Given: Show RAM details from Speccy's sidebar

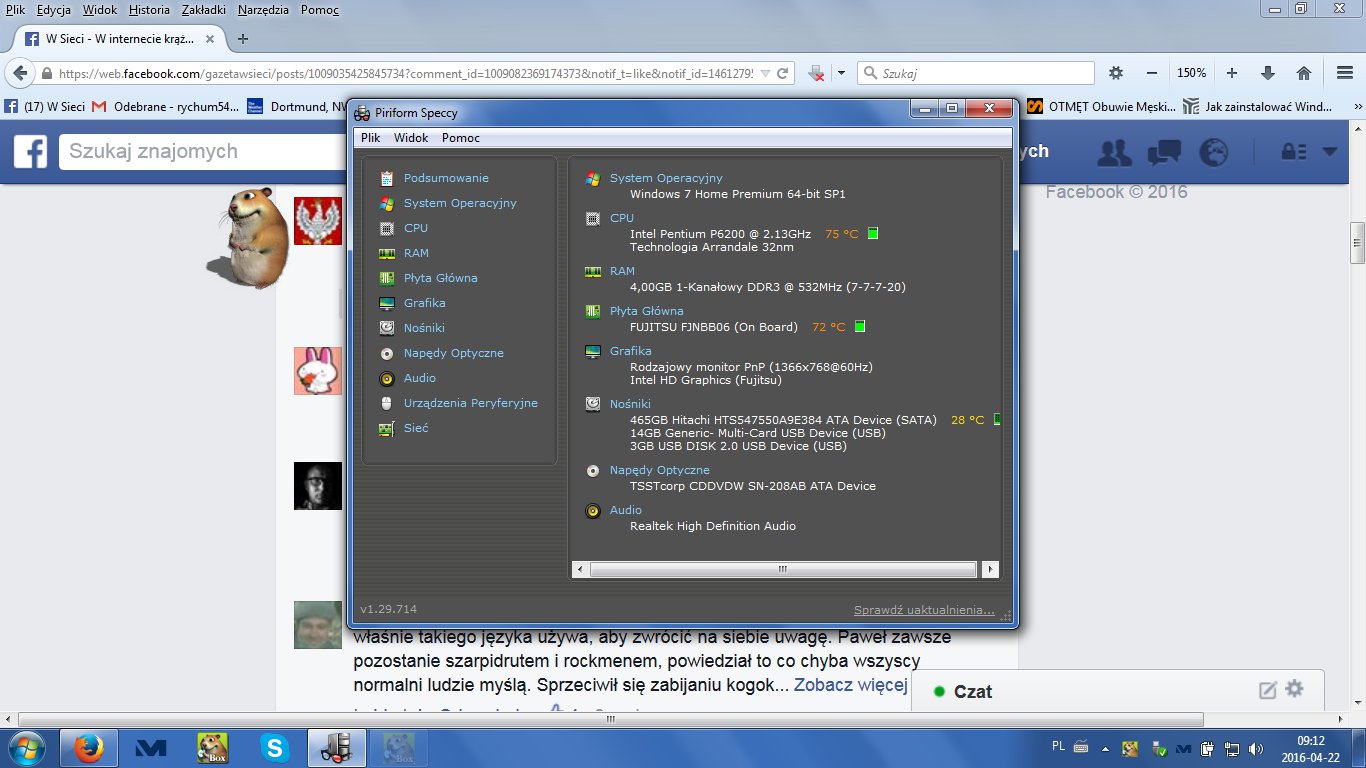Looking at the screenshot, I should 416,253.
